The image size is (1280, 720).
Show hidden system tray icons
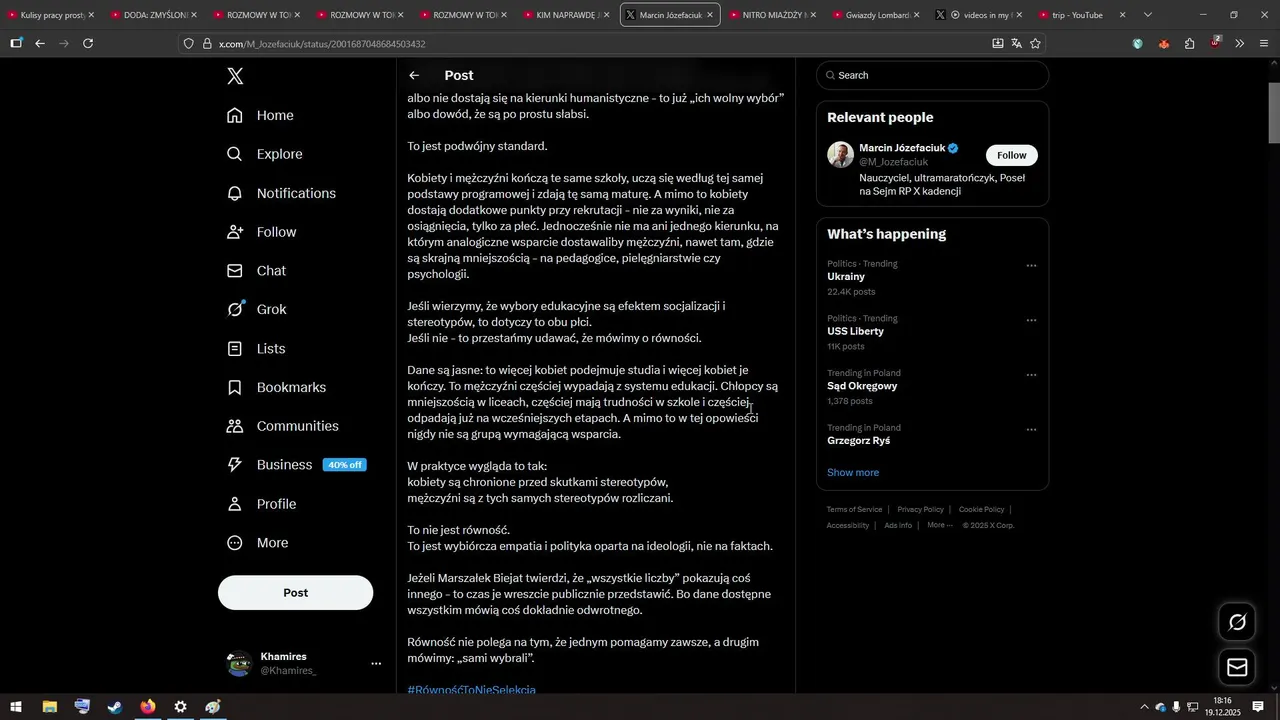click(x=1143, y=707)
